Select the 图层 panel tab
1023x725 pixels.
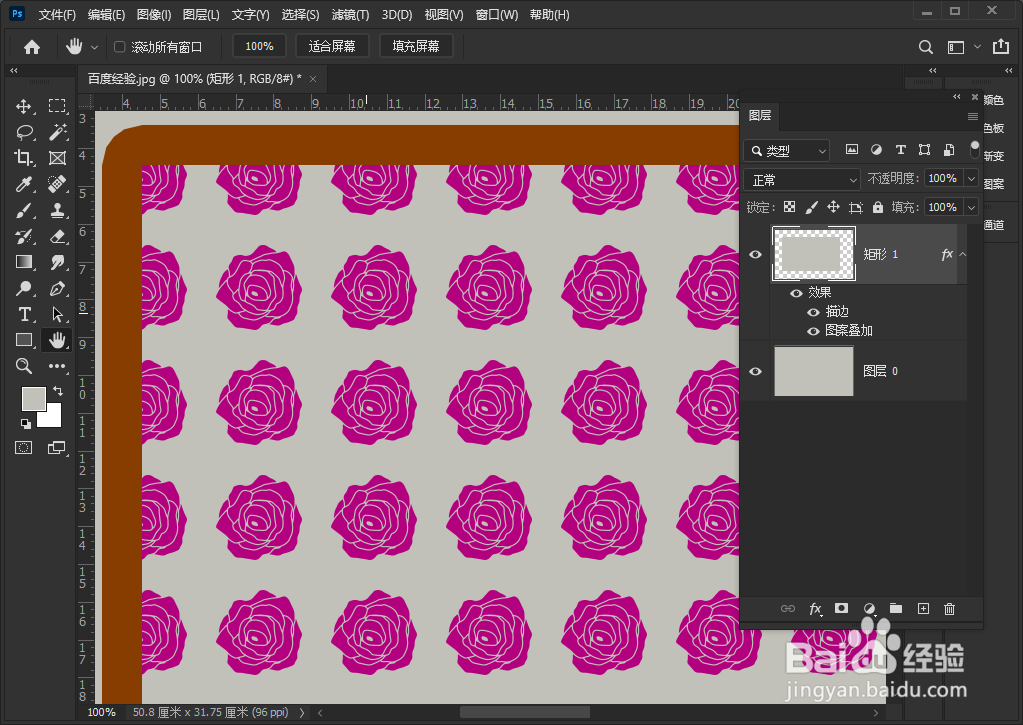coord(760,116)
